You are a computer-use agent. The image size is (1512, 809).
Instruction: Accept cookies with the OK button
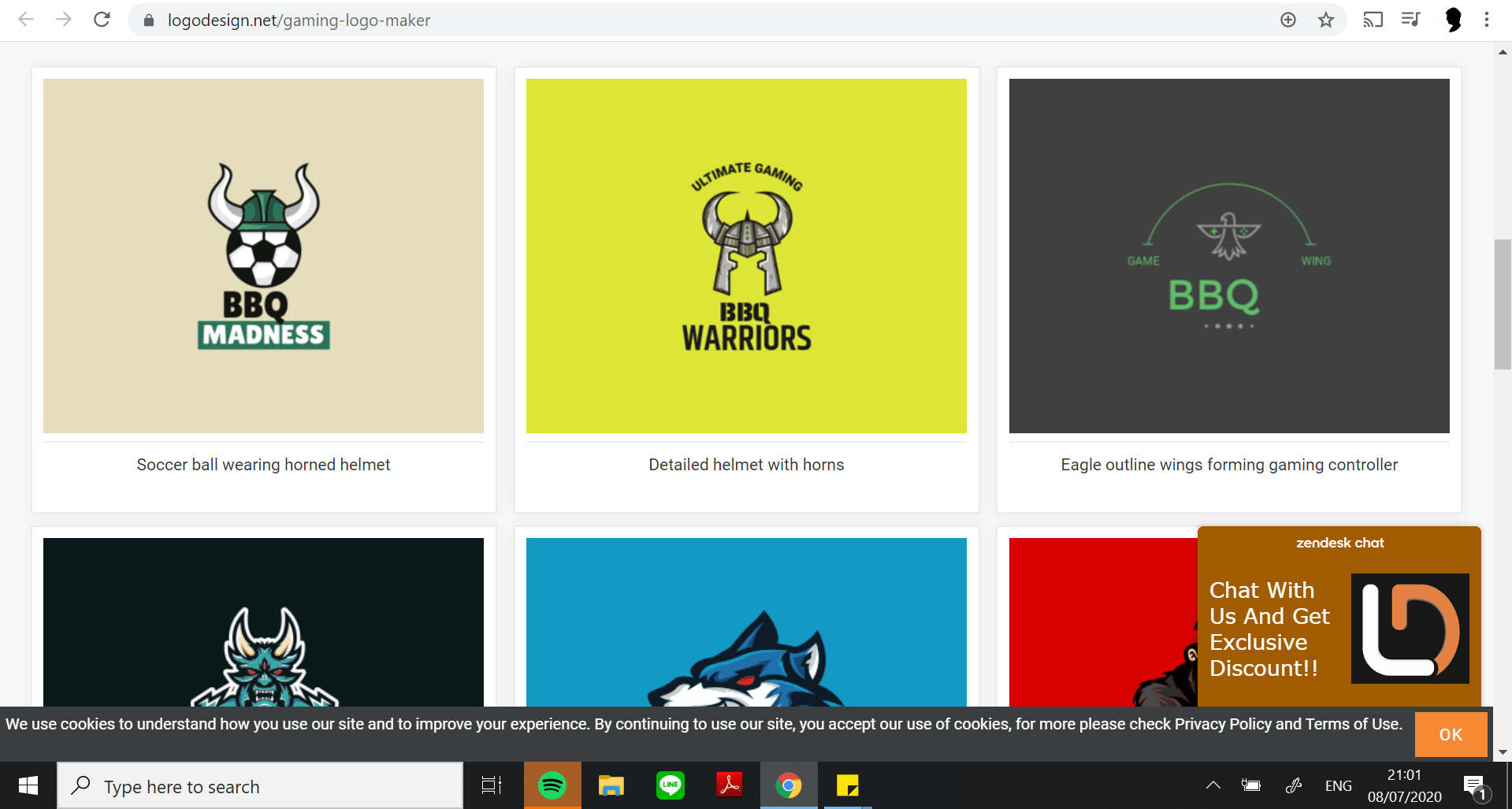pos(1451,734)
